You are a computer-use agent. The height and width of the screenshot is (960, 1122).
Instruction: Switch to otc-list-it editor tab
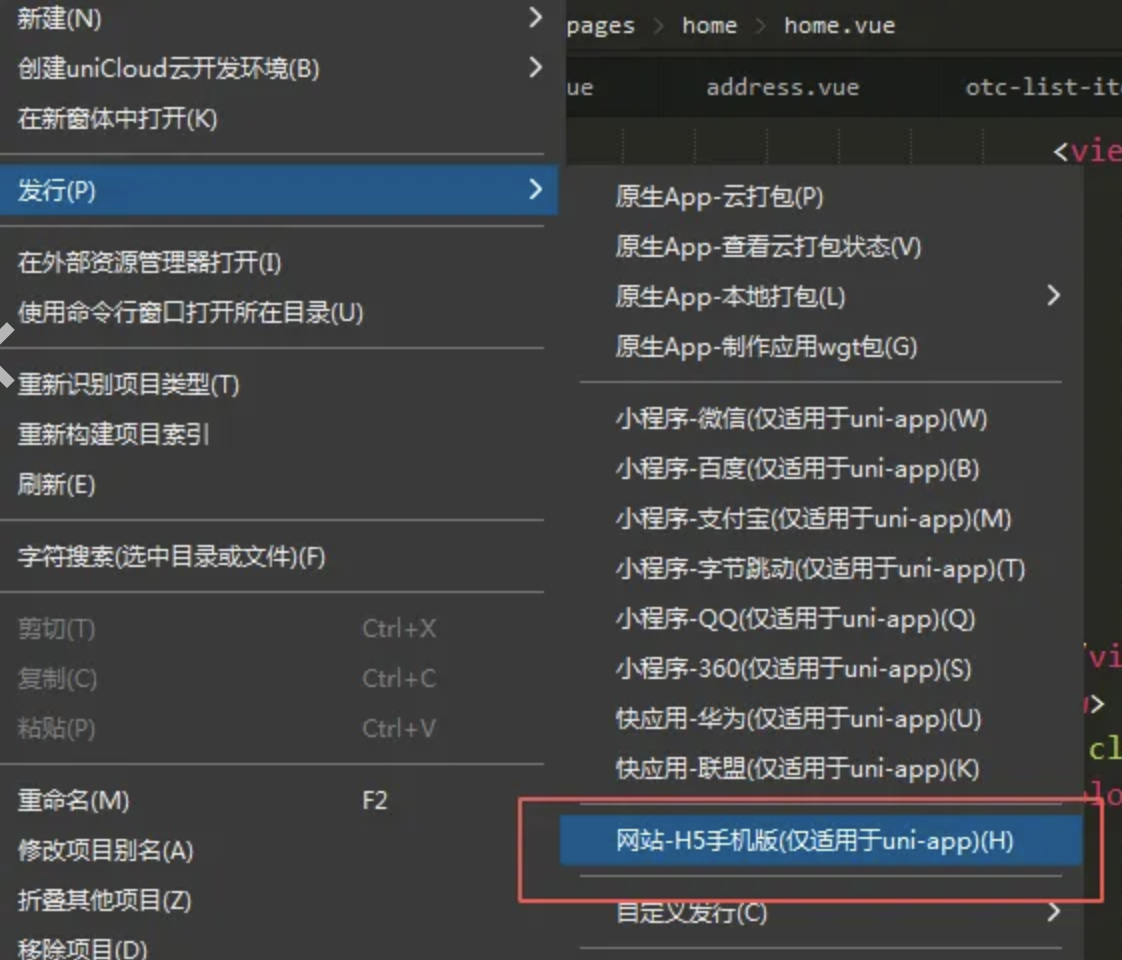(1043, 87)
